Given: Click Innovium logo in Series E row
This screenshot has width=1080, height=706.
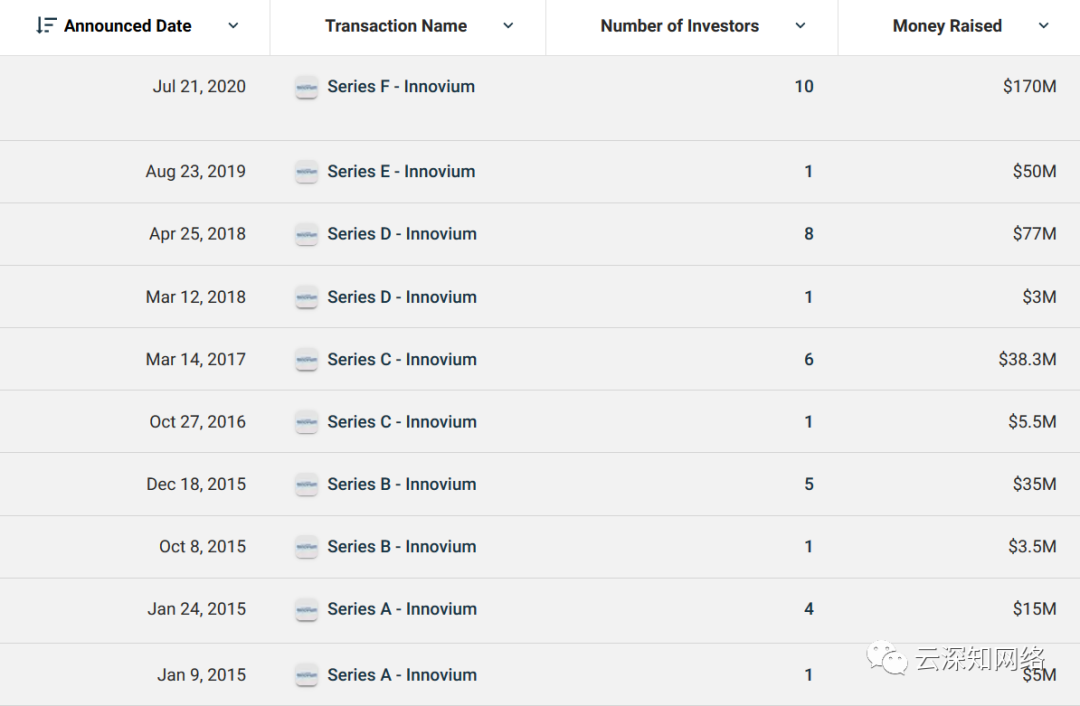Looking at the screenshot, I should [x=306, y=172].
